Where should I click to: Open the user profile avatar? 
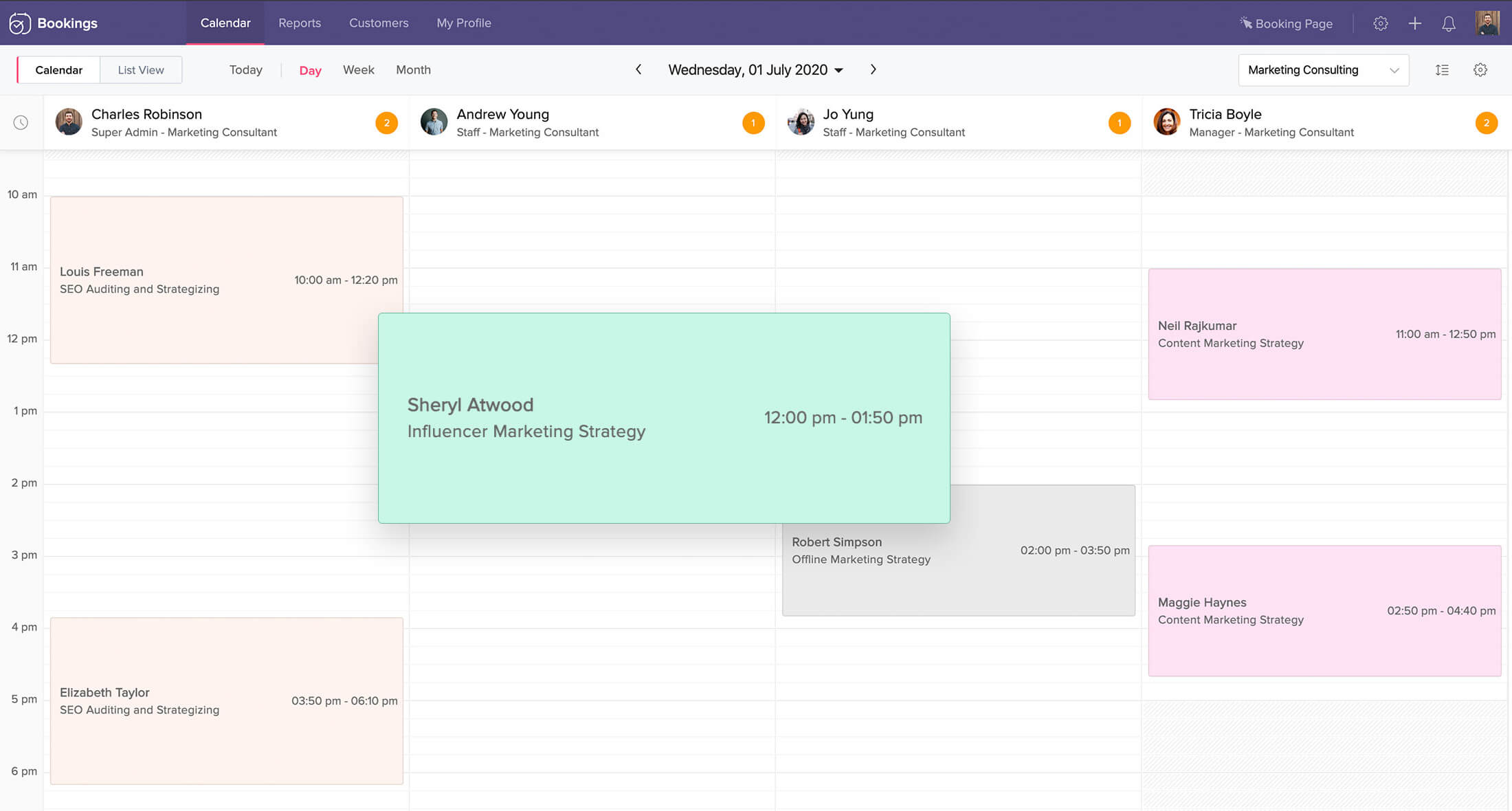1487,23
